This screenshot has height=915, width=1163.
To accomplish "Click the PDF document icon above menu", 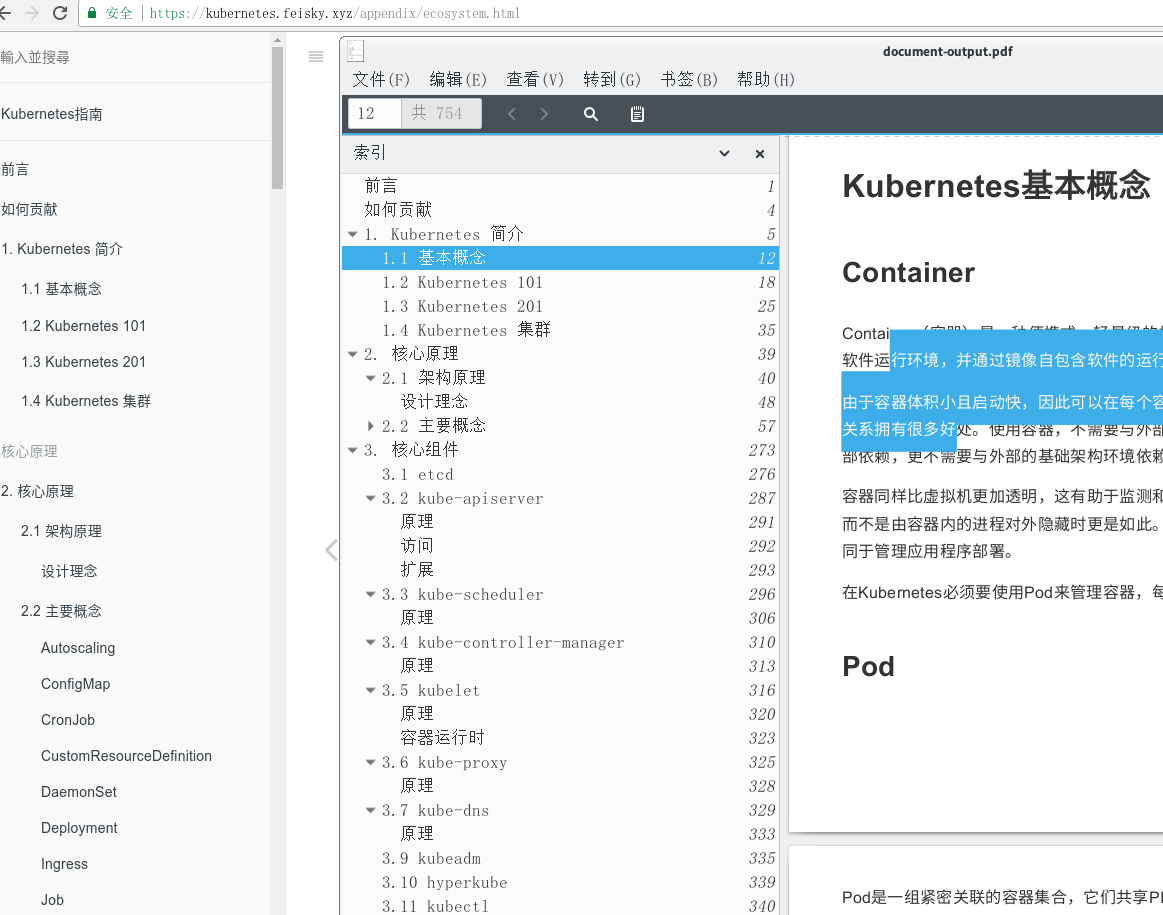I will [x=356, y=51].
